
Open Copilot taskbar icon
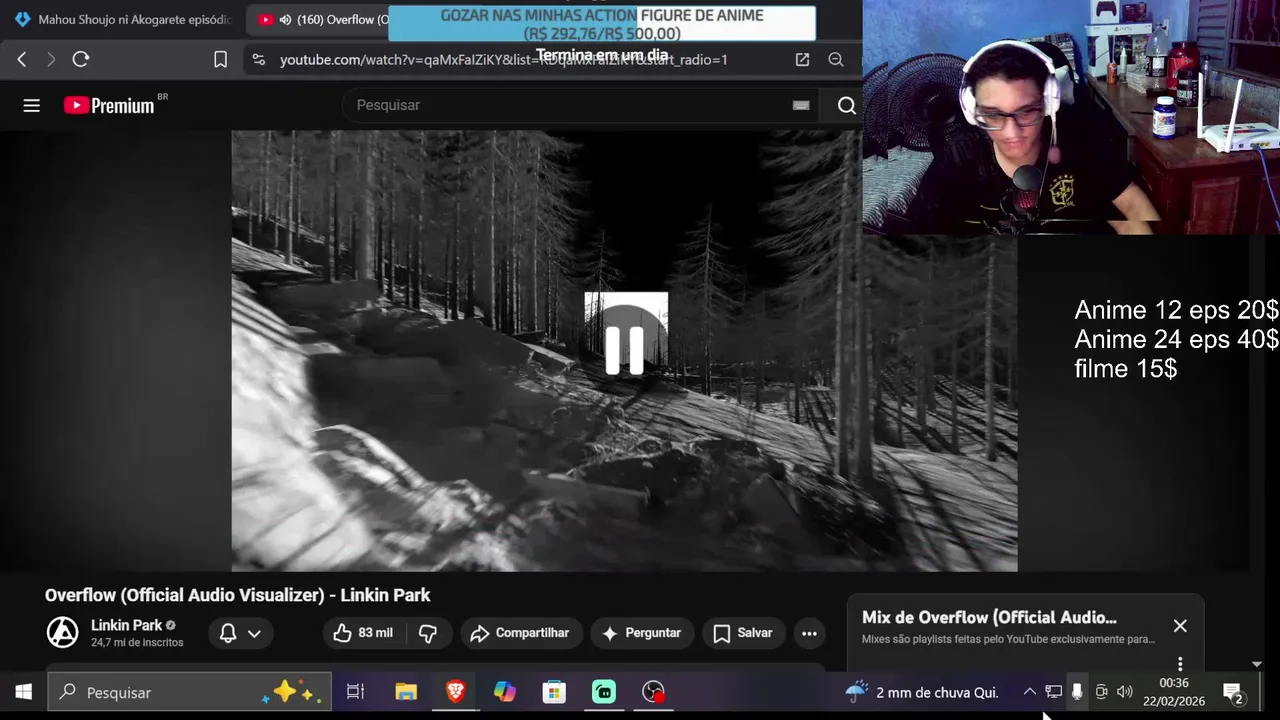point(505,692)
